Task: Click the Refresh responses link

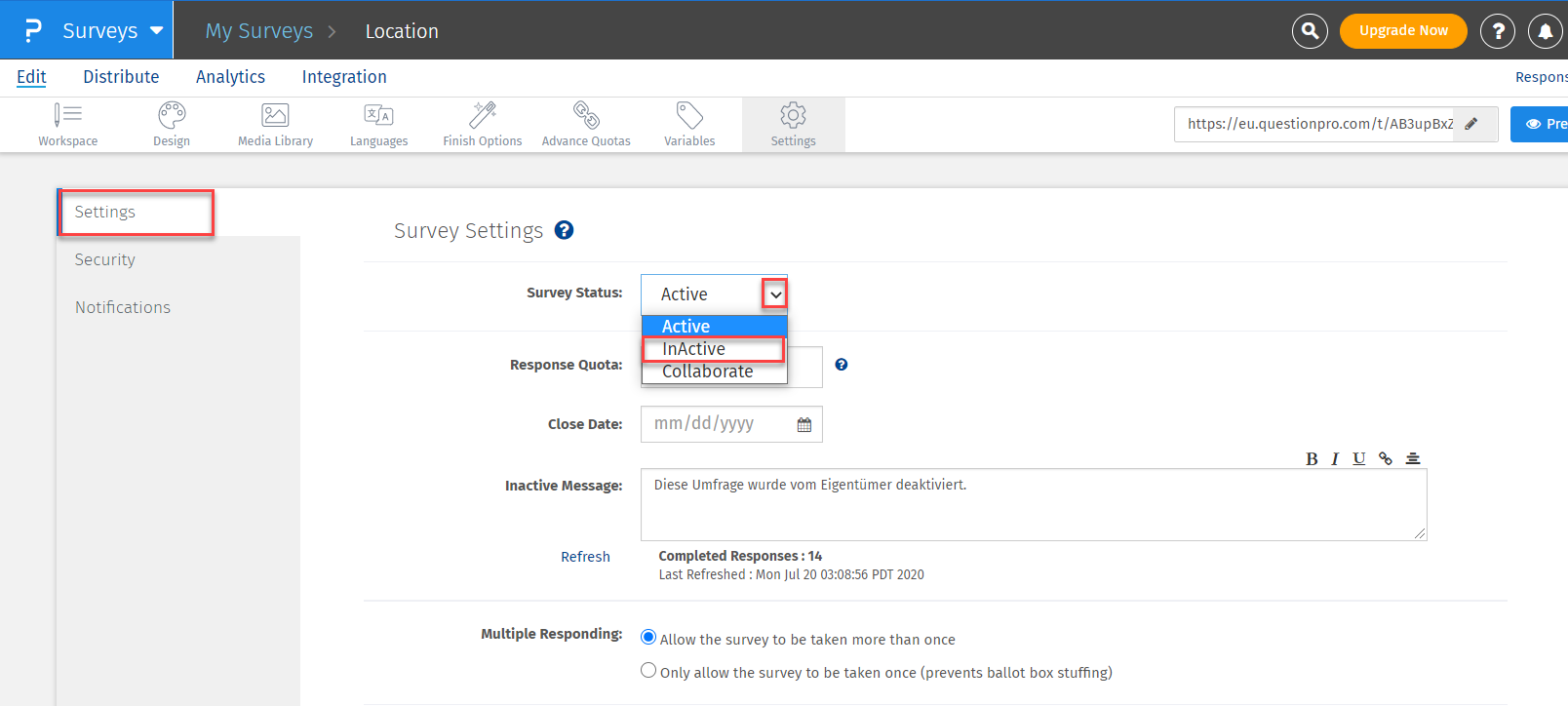Action: (585, 557)
